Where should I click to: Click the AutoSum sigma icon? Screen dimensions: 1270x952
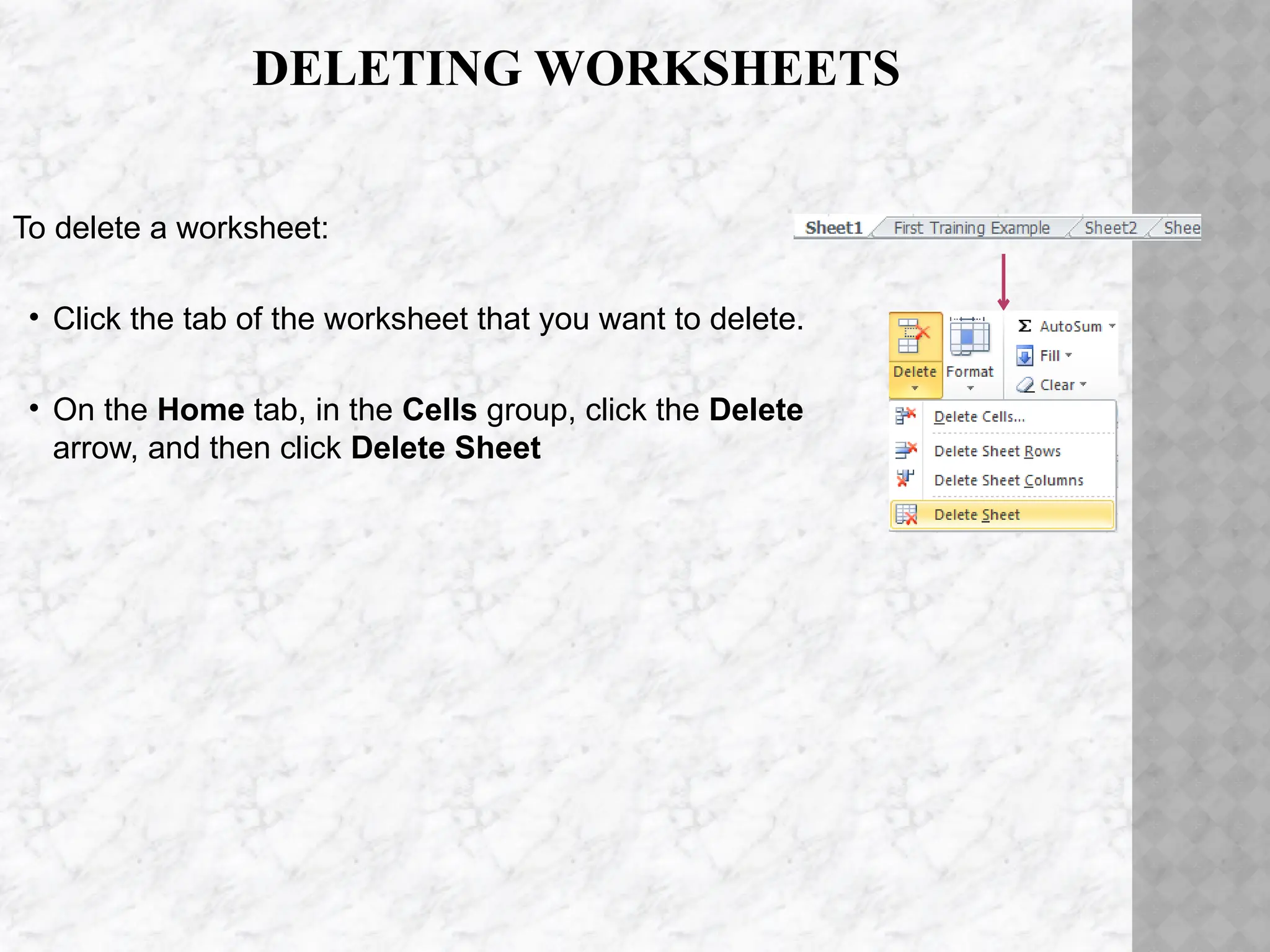[1024, 326]
